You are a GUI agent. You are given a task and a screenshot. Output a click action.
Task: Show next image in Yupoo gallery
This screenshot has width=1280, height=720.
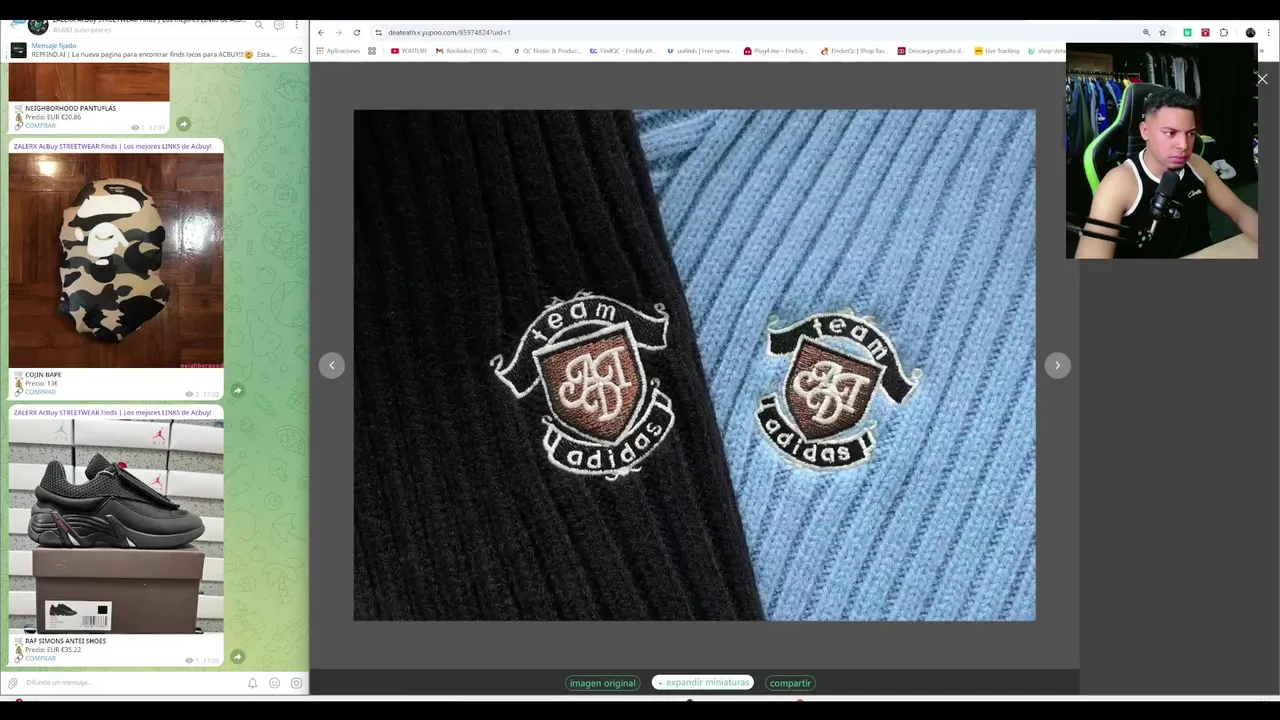tap(1057, 365)
